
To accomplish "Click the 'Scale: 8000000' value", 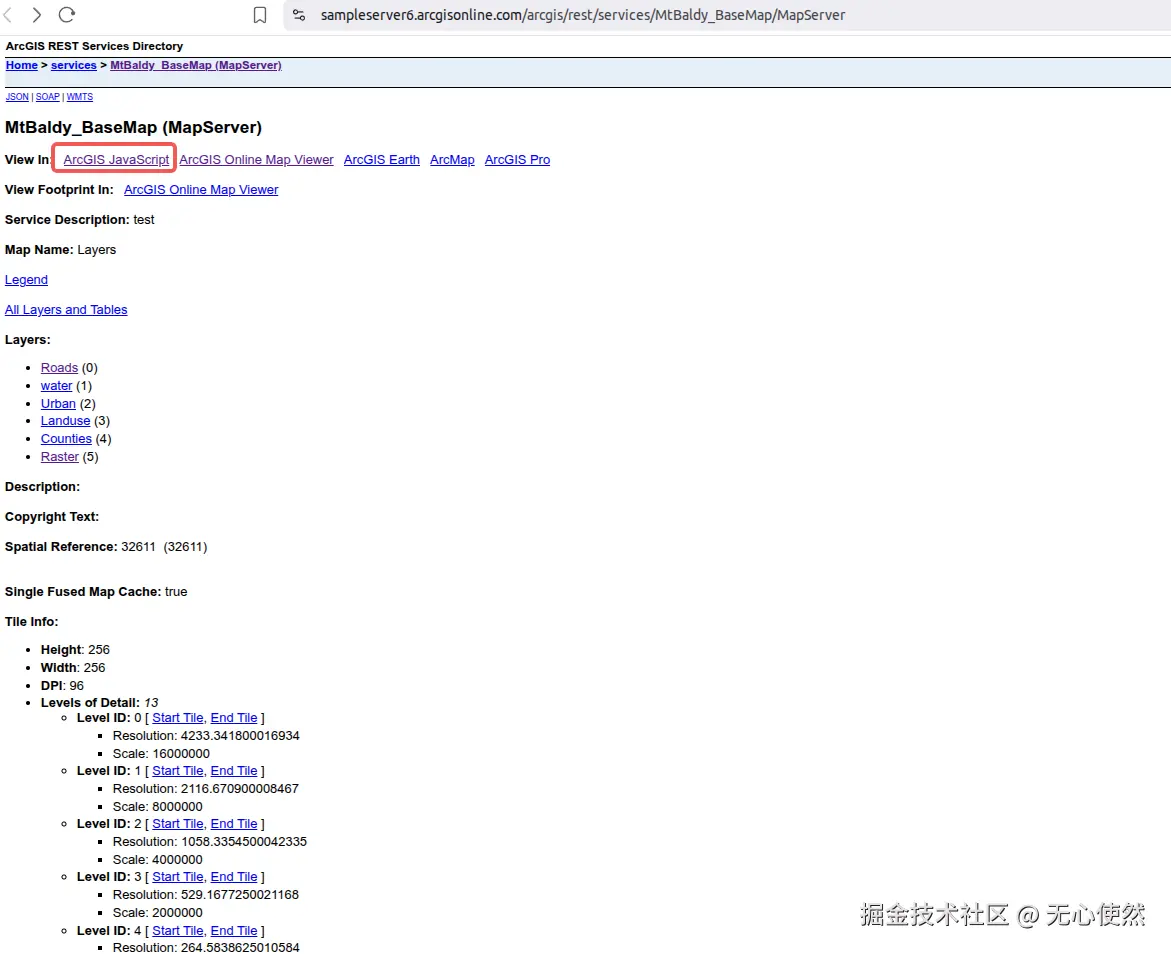I will tap(158, 806).
